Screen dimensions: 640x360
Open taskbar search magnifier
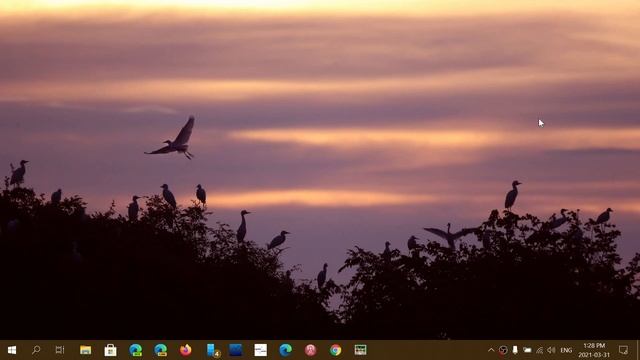coord(36,350)
